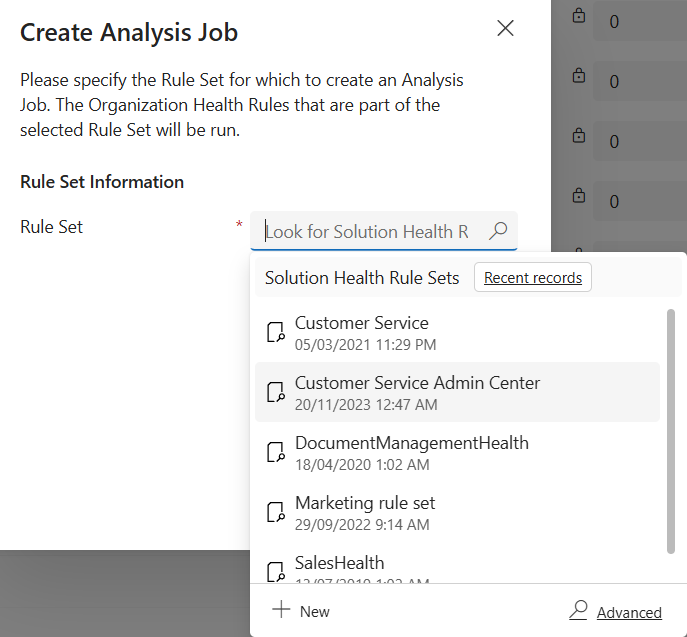Click the Customer Service Admin Center record icon
This screenshot has height=637, width=687.
(276, 393)
